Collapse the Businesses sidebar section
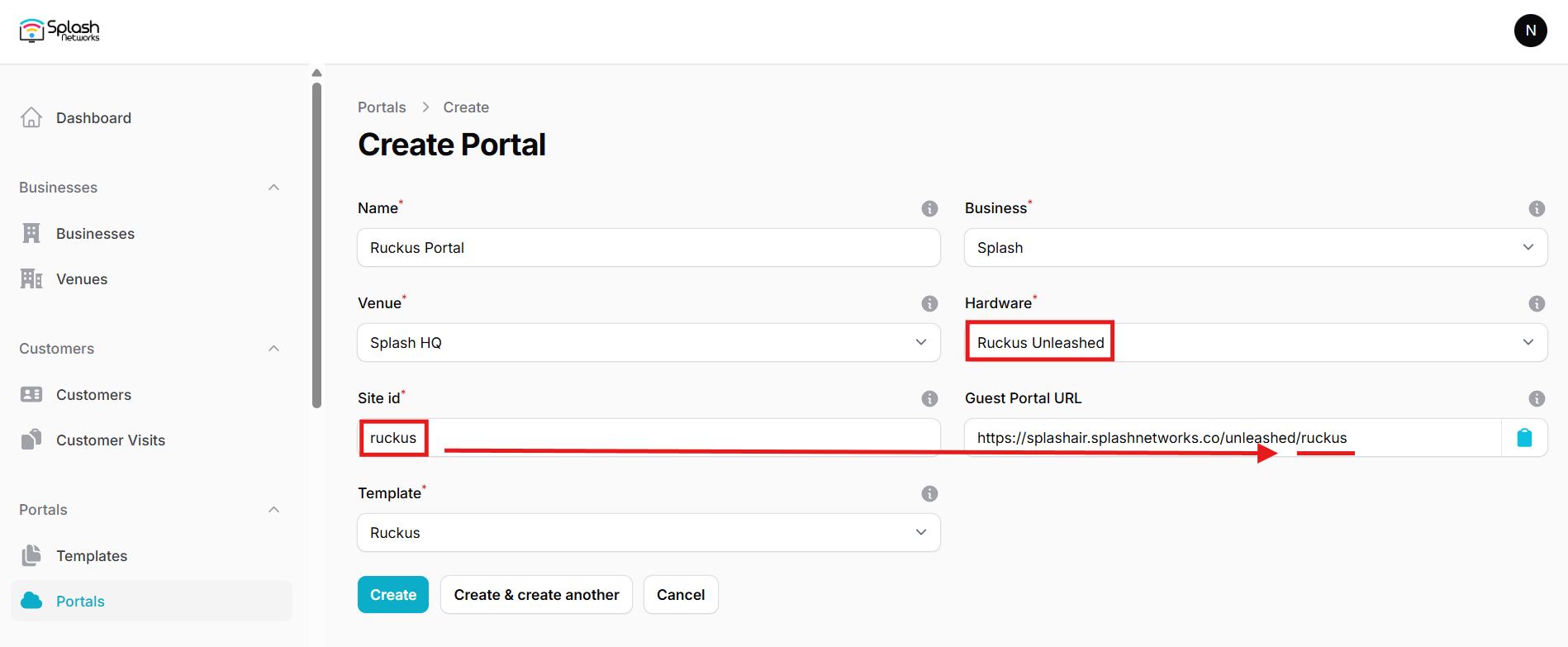 coord(273,188)
